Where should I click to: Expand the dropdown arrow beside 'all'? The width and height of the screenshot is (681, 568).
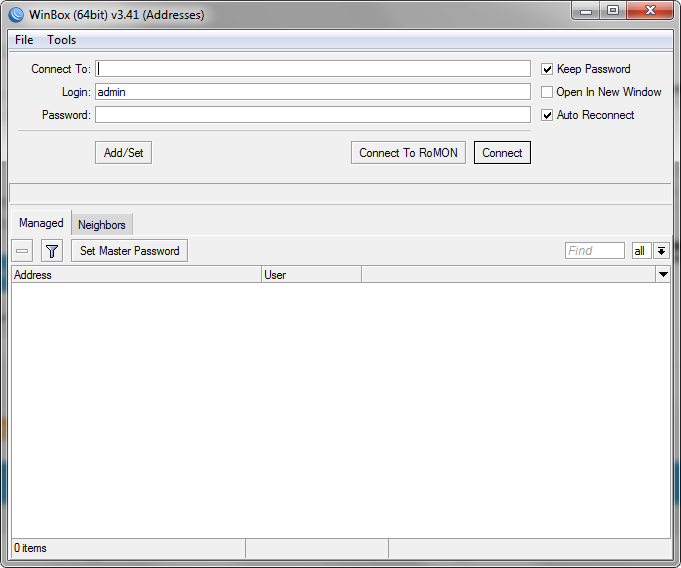pyautogui.click(x=661, y=251)
